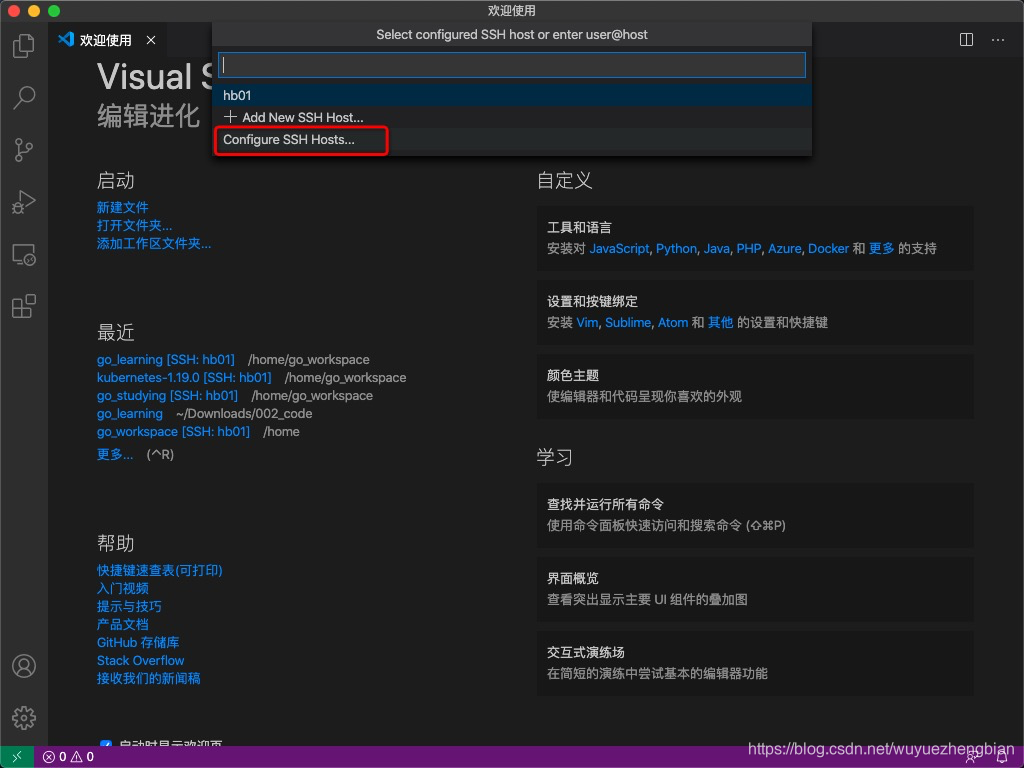Open Source Control view icon
The width and height of the screenshot is (1024, 768).
click(x=24, y=150)
